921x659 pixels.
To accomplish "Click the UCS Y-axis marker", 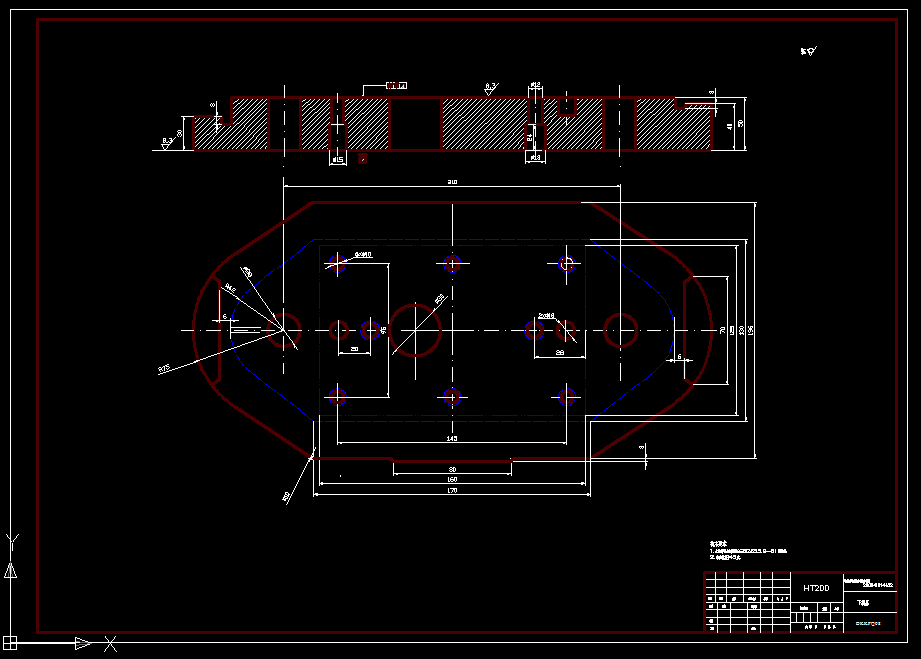I will (x=12, y=542).
